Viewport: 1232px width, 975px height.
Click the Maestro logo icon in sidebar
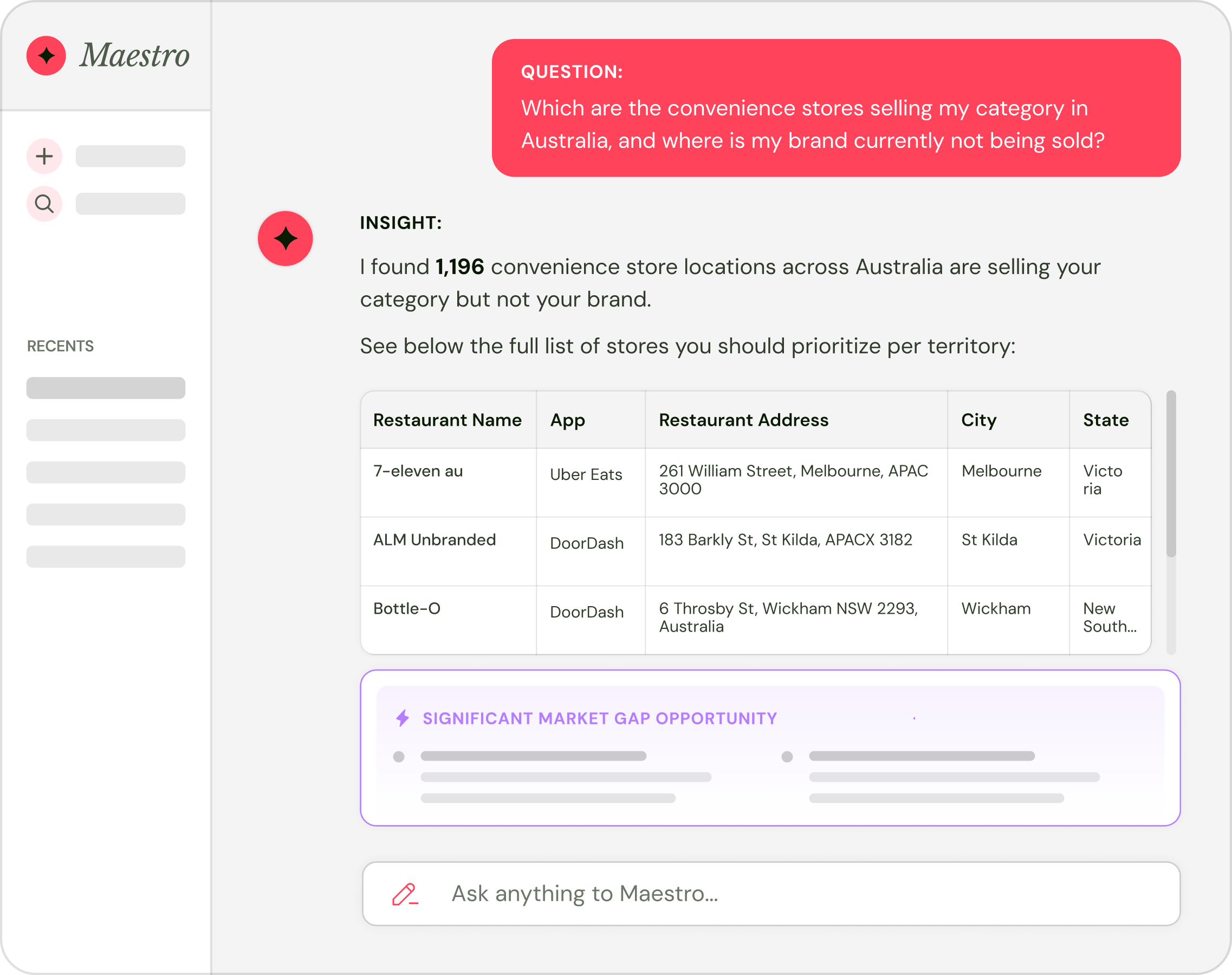(46, 55)
